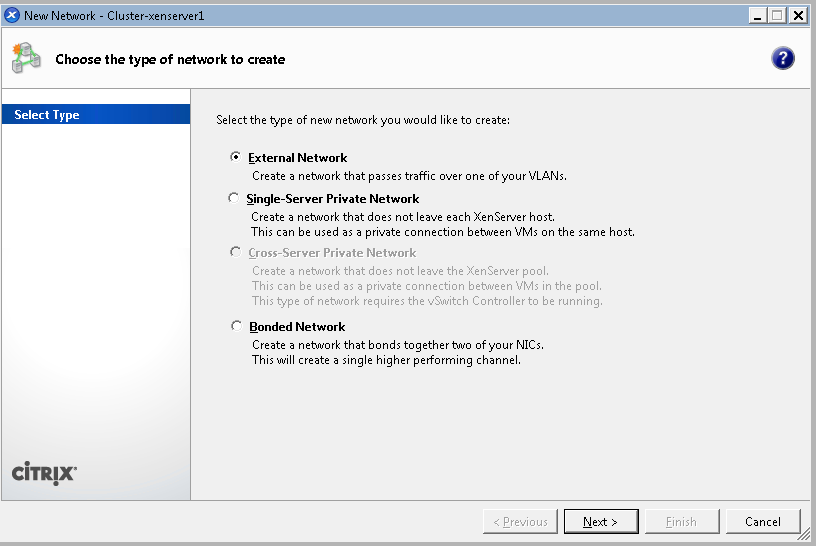Image resolution: width=816 pixels, height=546 pixels.
Task: Select the External Network radio button
Action: [236, 157]
